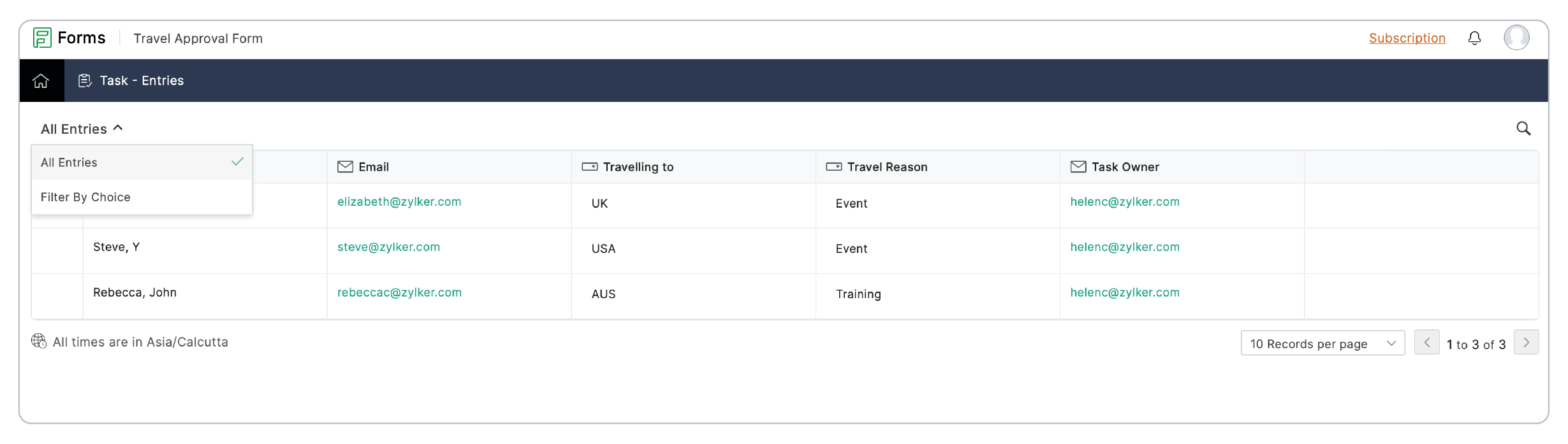Screen dimensions: 1568x444
Task: Click elizabeth@zylker.com email link
Action: click(x=399, y=202)
